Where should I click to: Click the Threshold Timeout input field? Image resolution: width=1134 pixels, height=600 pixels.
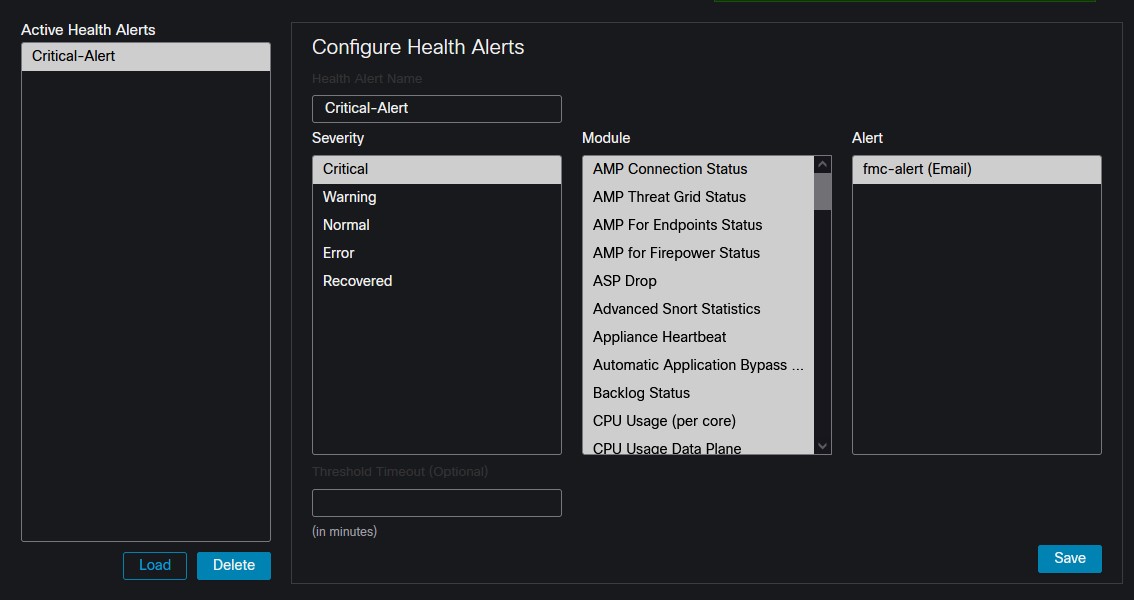click(436, 503)
